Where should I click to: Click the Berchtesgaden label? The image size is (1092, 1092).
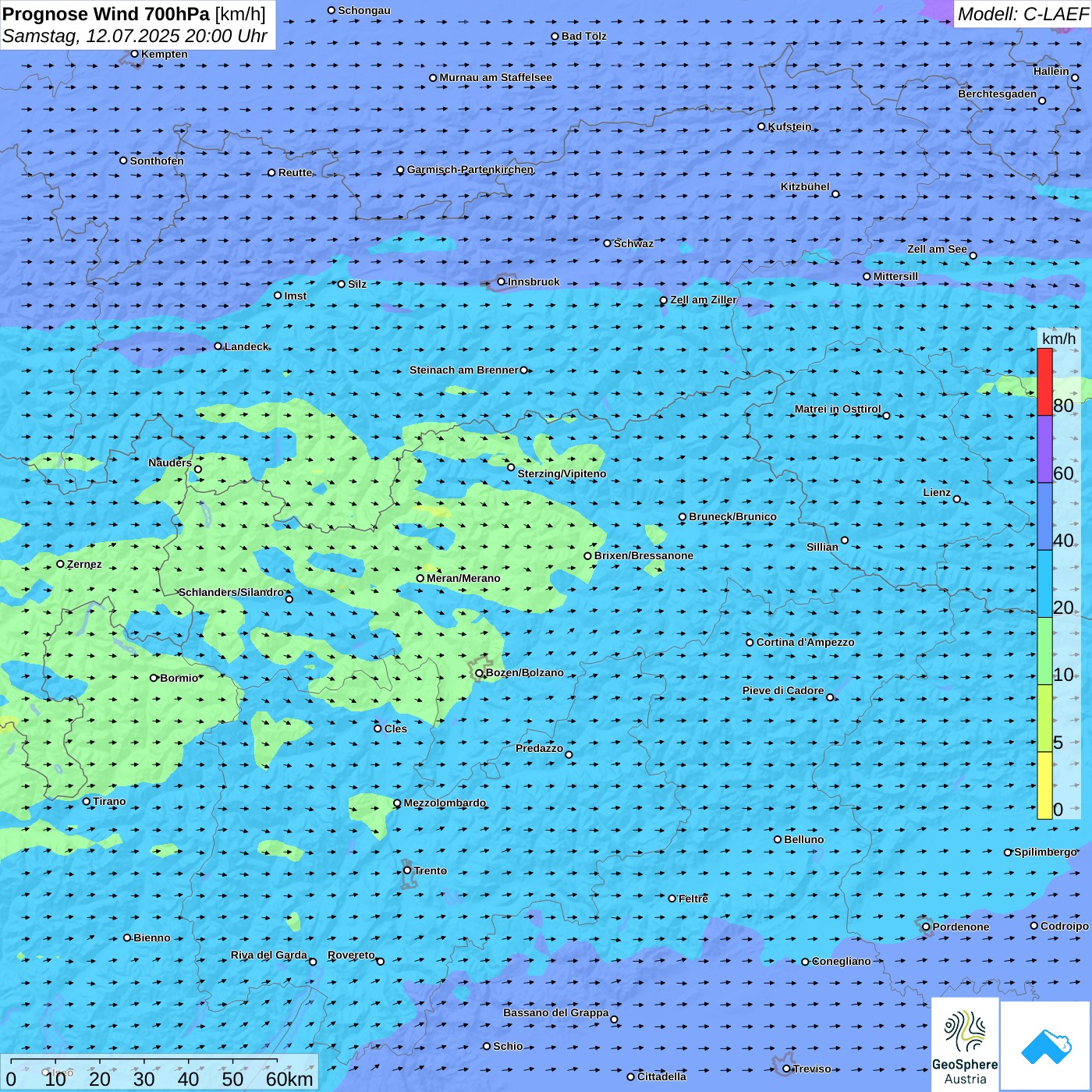tap(997, 94)
